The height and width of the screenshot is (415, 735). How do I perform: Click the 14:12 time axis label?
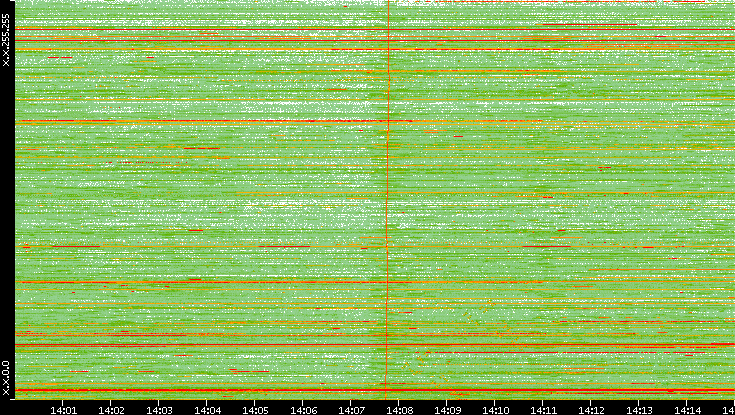pos(591,411)
